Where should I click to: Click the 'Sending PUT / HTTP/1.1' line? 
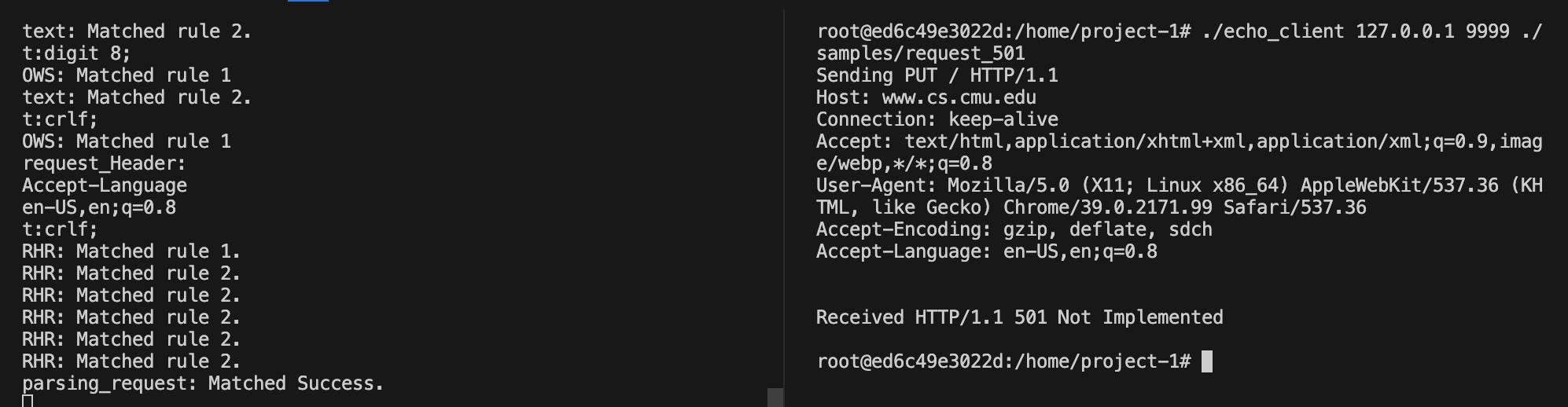937,75
